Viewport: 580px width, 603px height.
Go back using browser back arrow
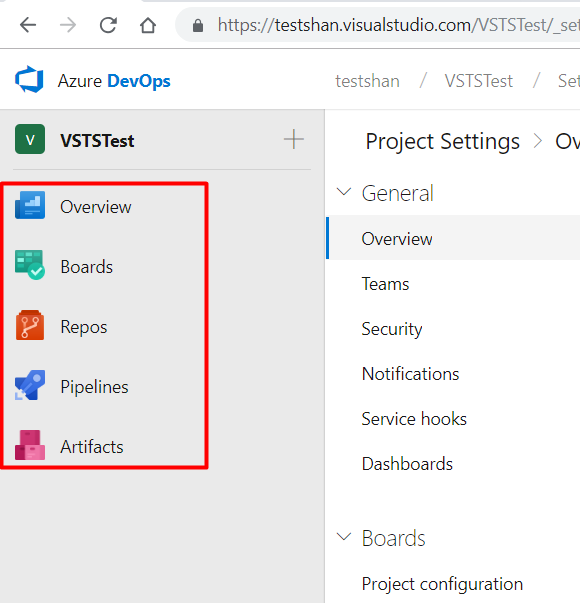click(28, 26)
